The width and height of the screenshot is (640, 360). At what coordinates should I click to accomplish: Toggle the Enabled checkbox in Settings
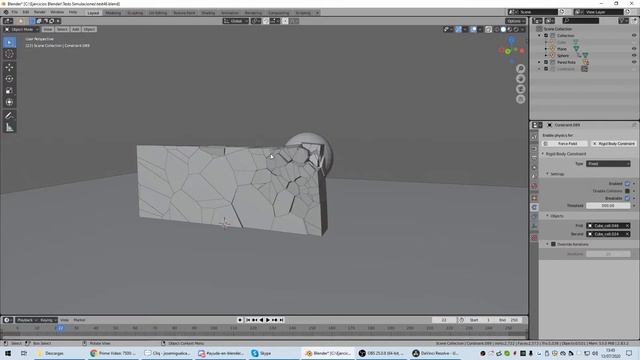(x=627, y=184)
